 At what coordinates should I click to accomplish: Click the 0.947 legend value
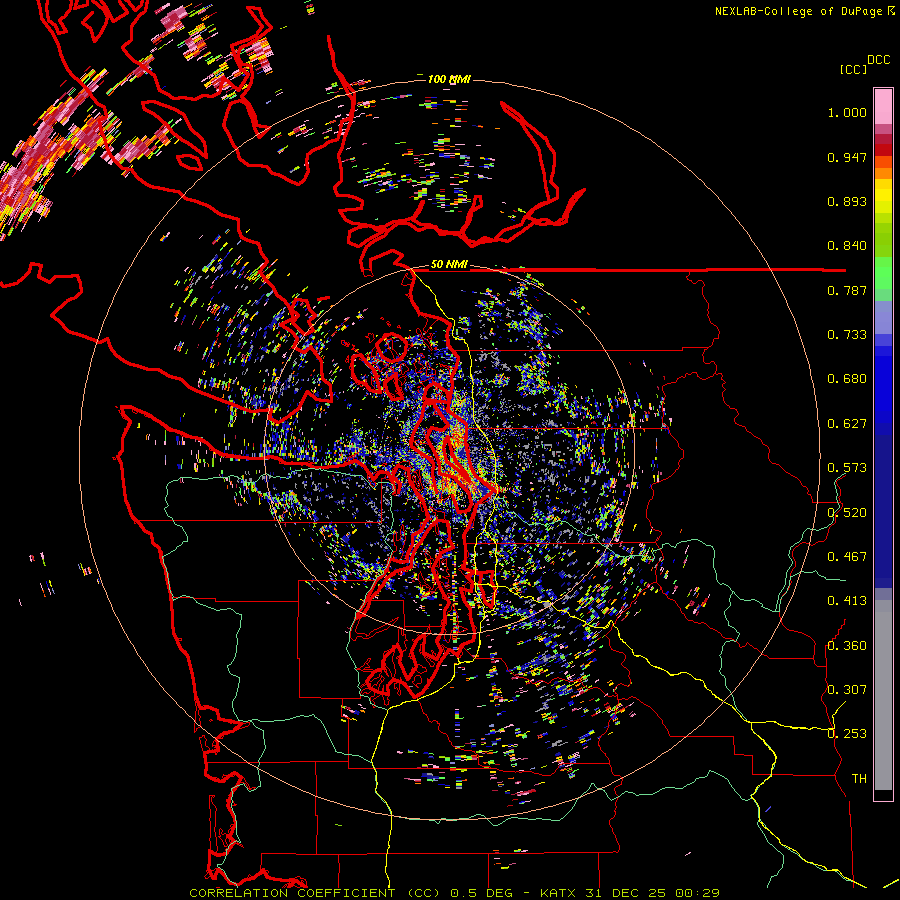(847, 157)
